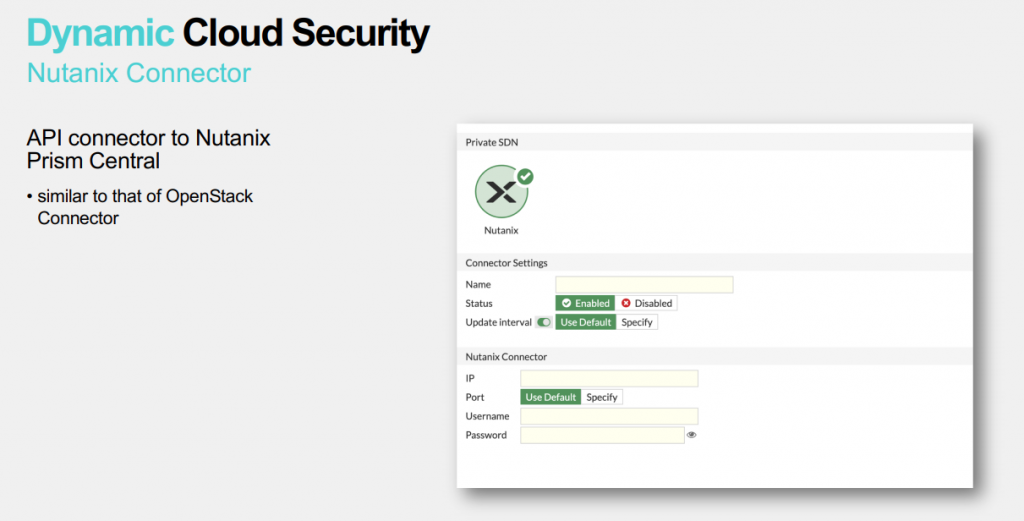Screen dimensions: 1024x521
Task: Focus the Username field
Action: click(x=609, y=416)
